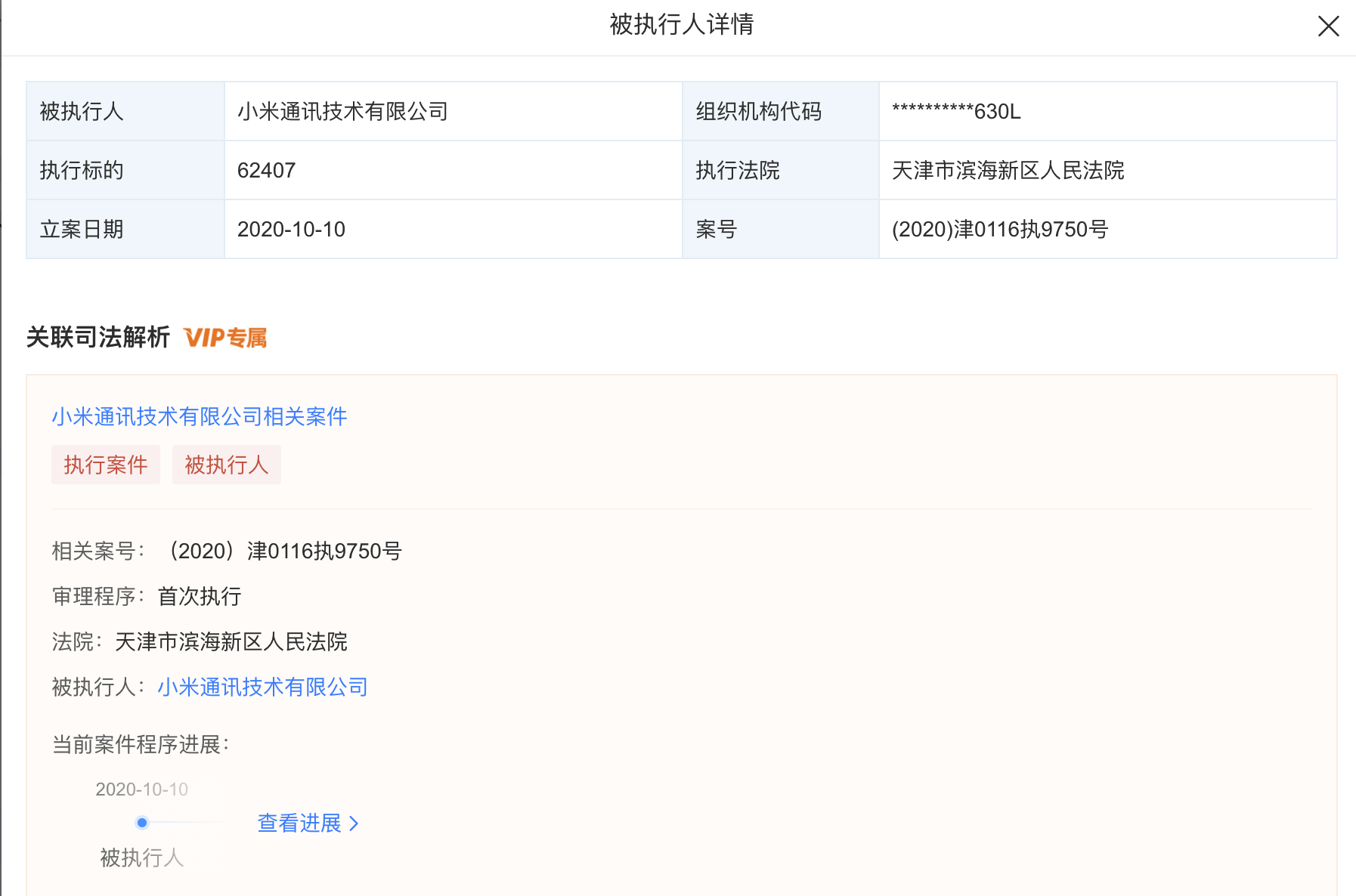The height and width of the screenshot is (896, 1356).
Task: Click the 审理程序 label
Action: (x=98, y=596)
